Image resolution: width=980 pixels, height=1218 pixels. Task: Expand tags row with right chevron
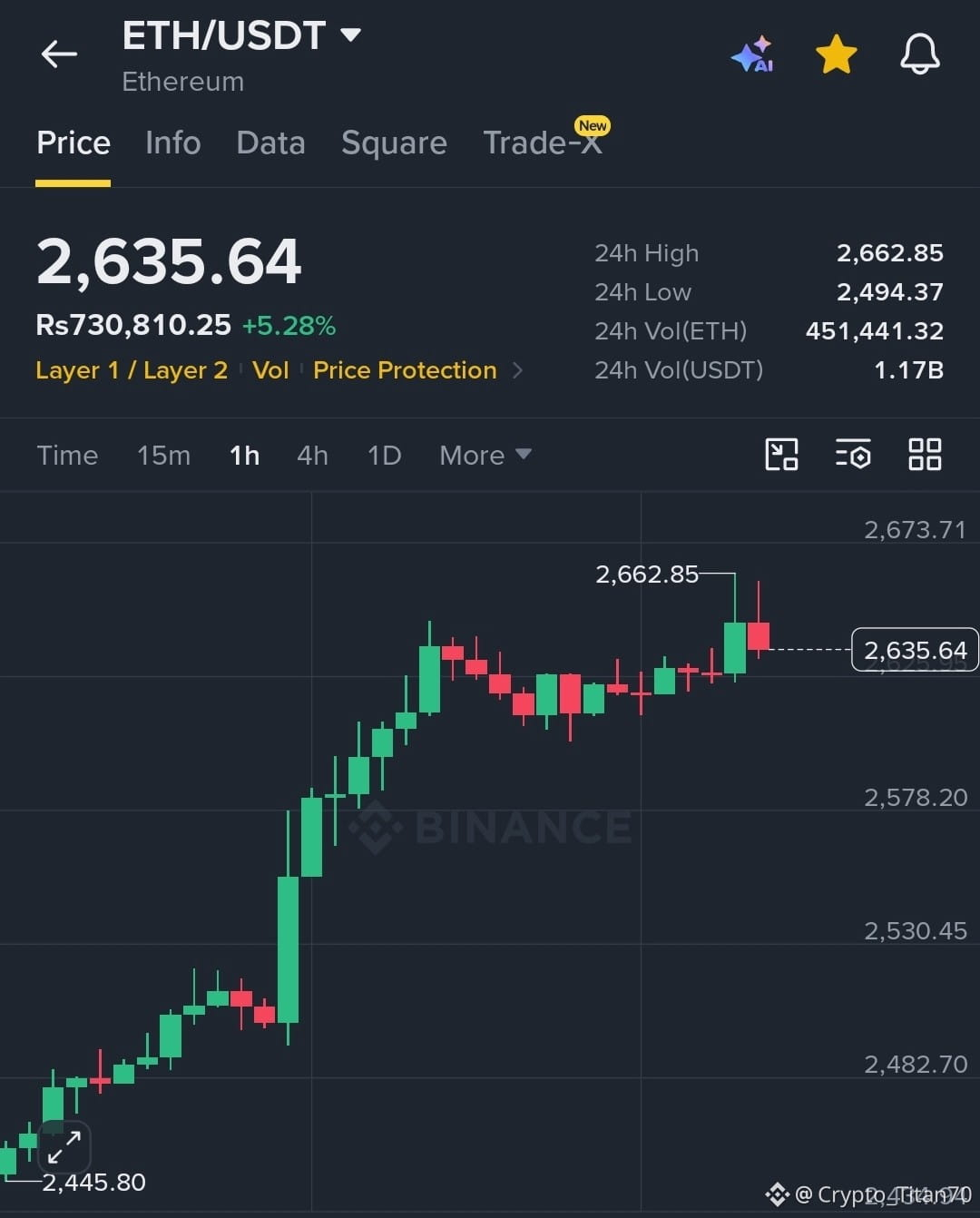[x=518, y=370]
